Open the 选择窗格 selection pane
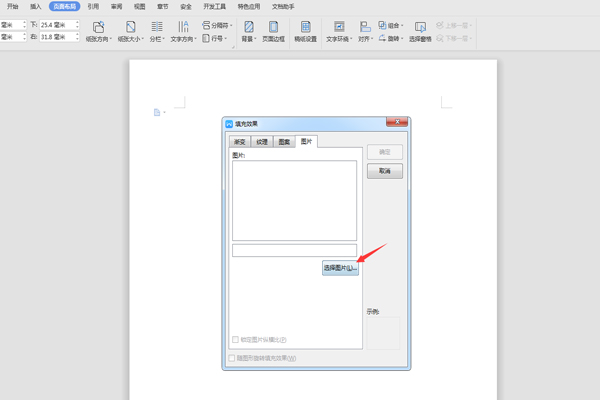Image resolution: width=600 pixels, height=400 pixels. [x=420, y=27]
